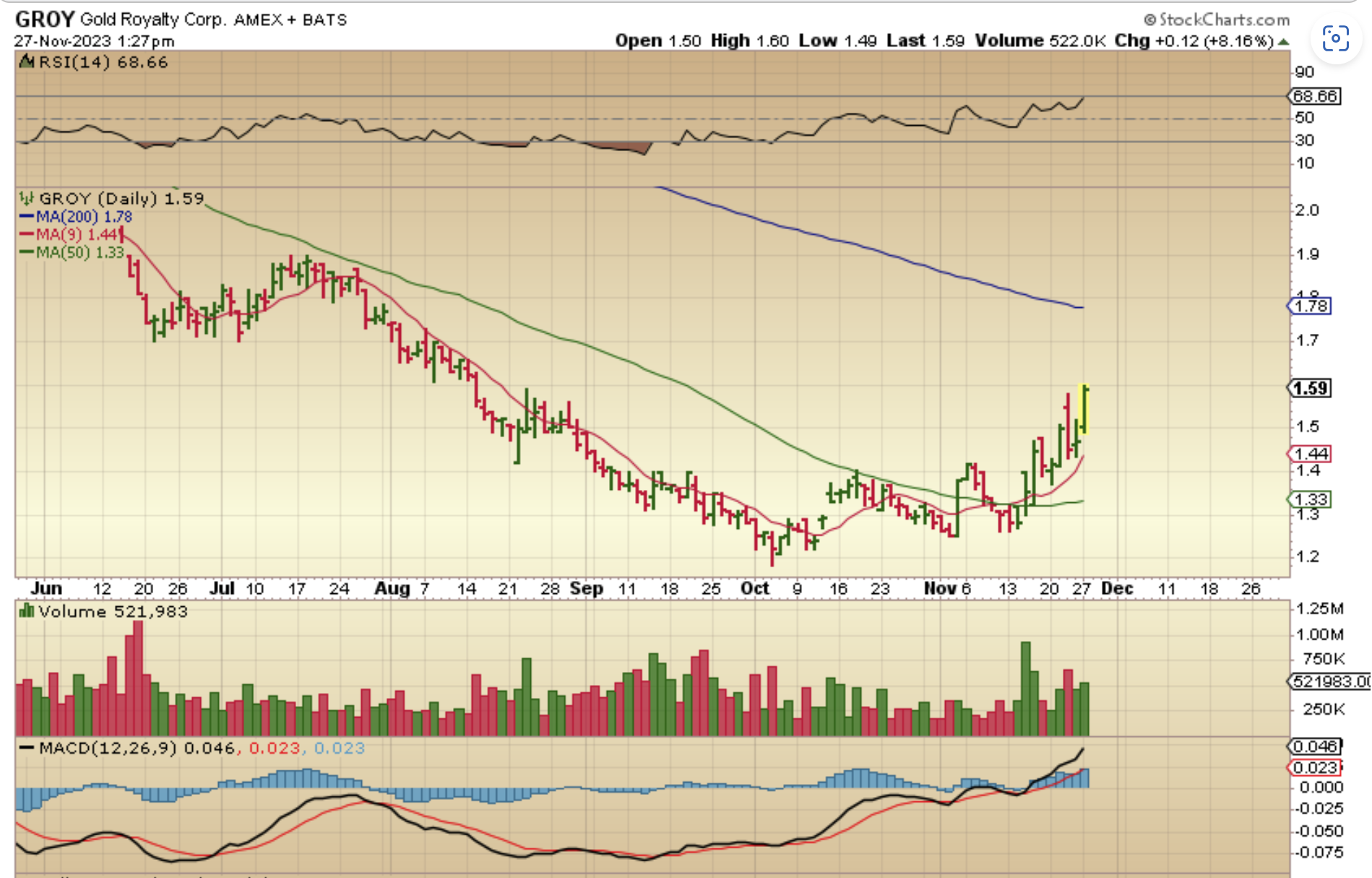Image resolution: width=1372 pixels, height=878 pixels.
Task: Click the 750K volume axis label
Action: [1324, 658]
